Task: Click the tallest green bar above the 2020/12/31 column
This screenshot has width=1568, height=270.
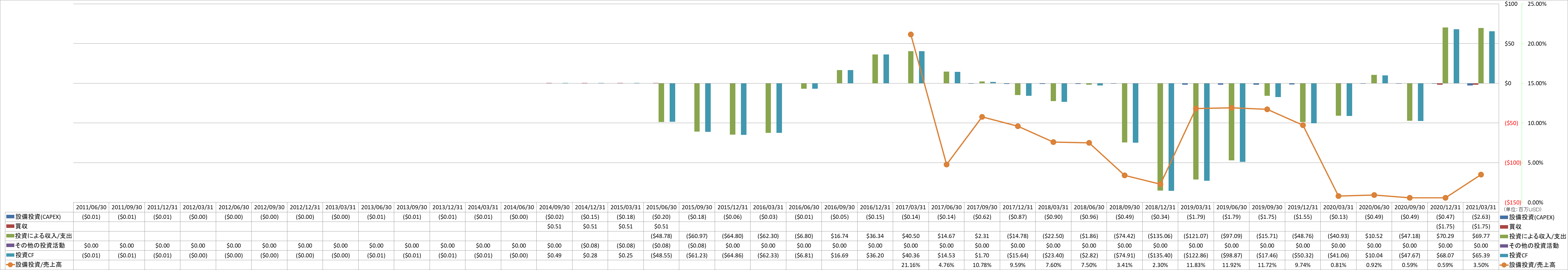Action: point(1445,55)
